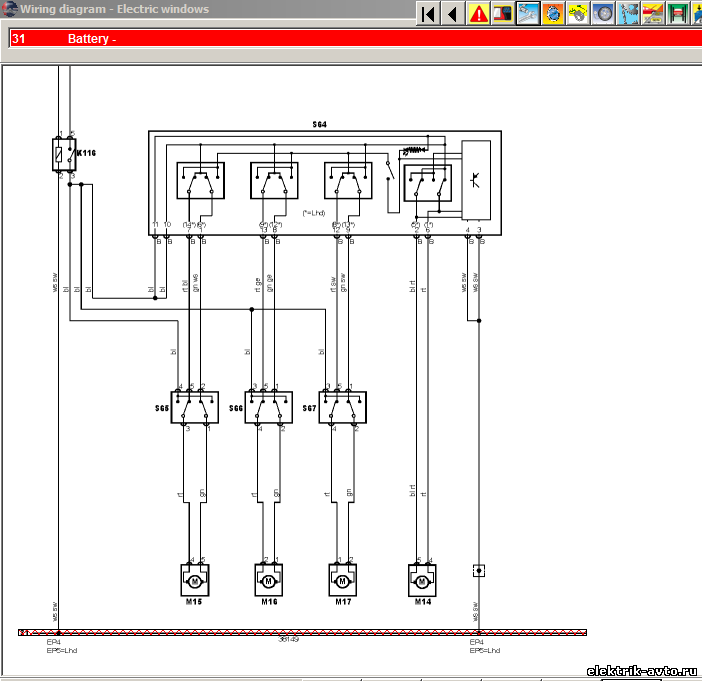Open the blue clock repair times icon
This screenshot has height=681, width=702.
click(553, 14)
